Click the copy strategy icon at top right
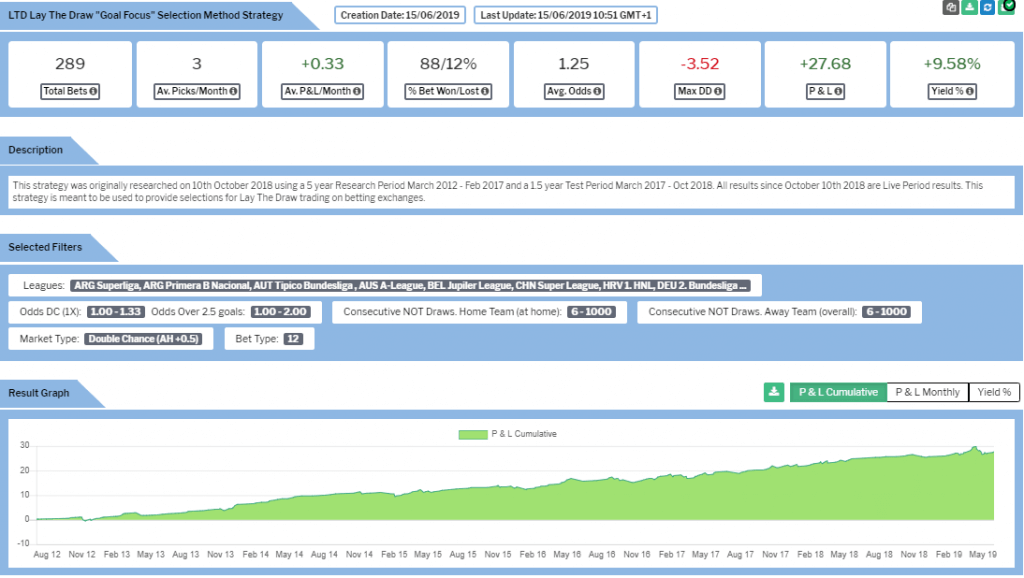The width and height of the screenshot is (1024, 578). (x=952, y=7)
